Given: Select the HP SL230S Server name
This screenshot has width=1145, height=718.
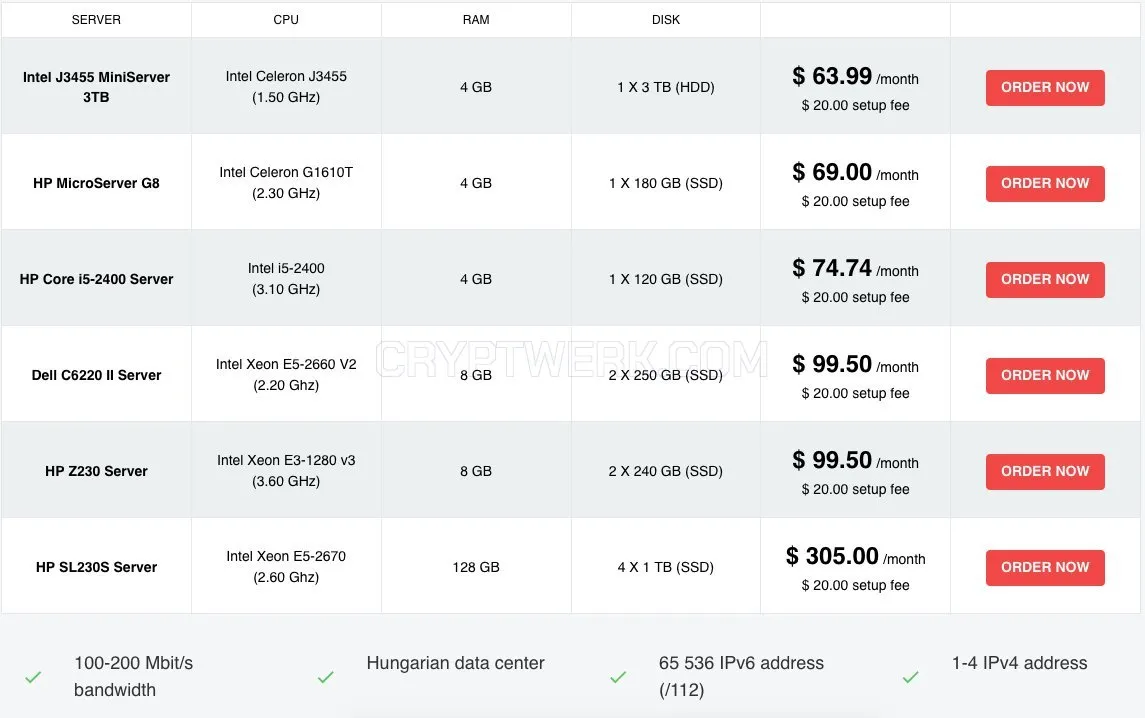Looking at the screenshot, I should click(x=96, y=567).
